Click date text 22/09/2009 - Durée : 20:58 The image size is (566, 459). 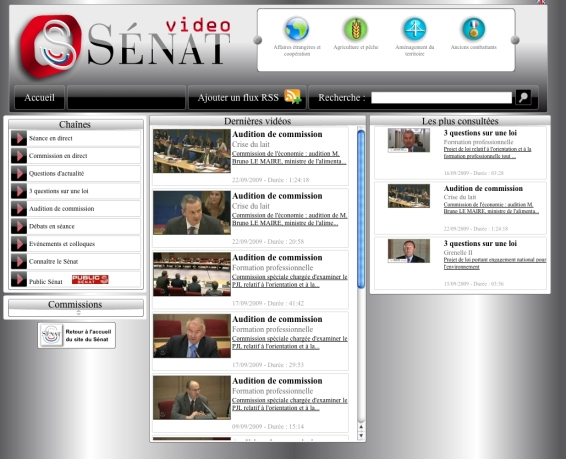click(x=268, y=241)
